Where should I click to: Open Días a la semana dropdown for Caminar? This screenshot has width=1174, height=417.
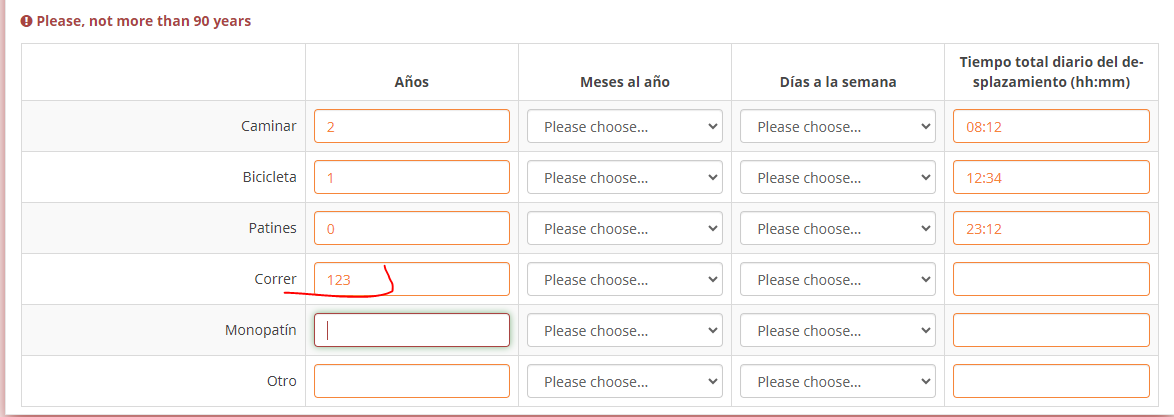(837, 127)
